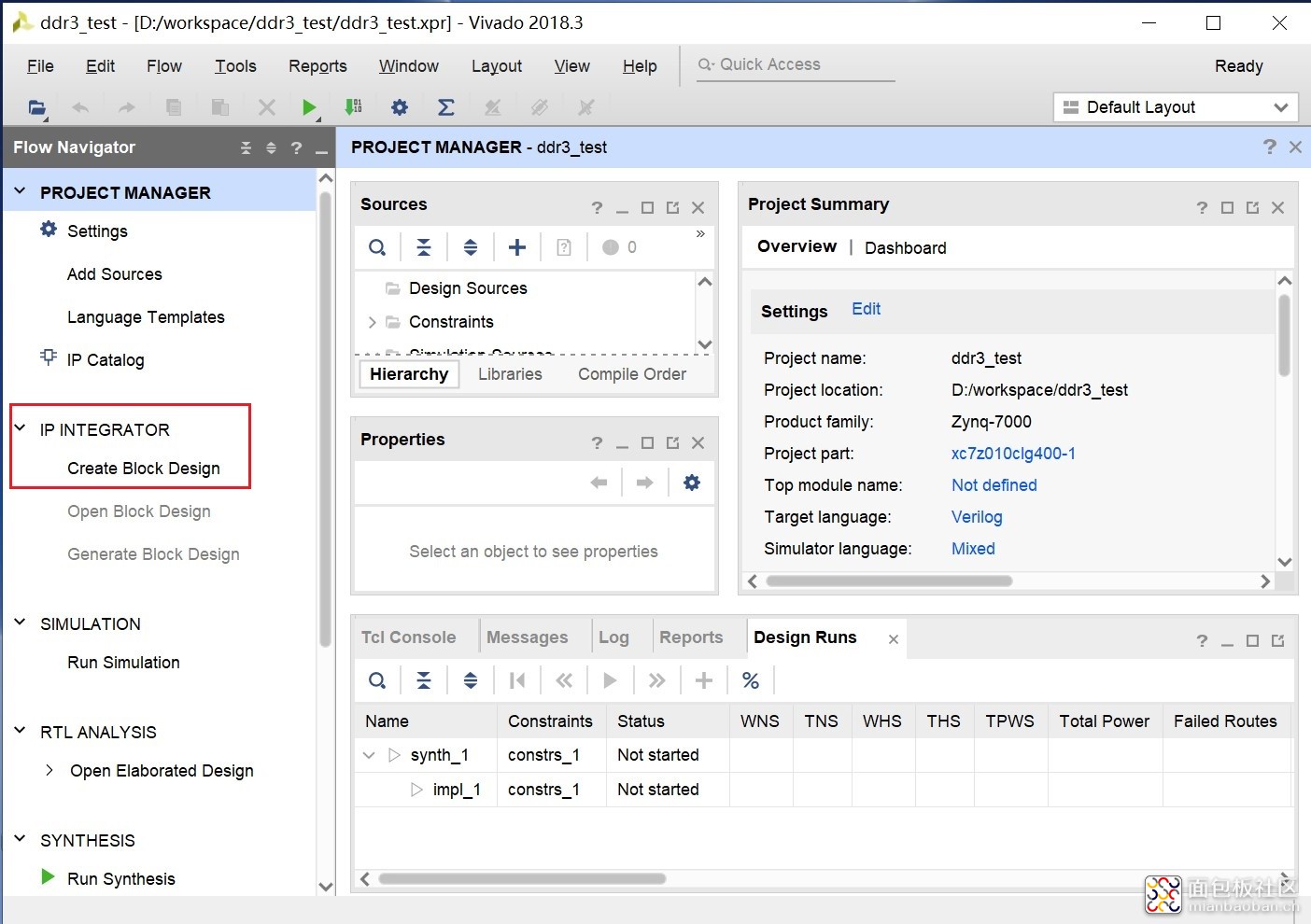This screenshot has width=1311, height=924.
Task: Collapse the RTL ANALYSIS section
Action: [x=20, y=731]
